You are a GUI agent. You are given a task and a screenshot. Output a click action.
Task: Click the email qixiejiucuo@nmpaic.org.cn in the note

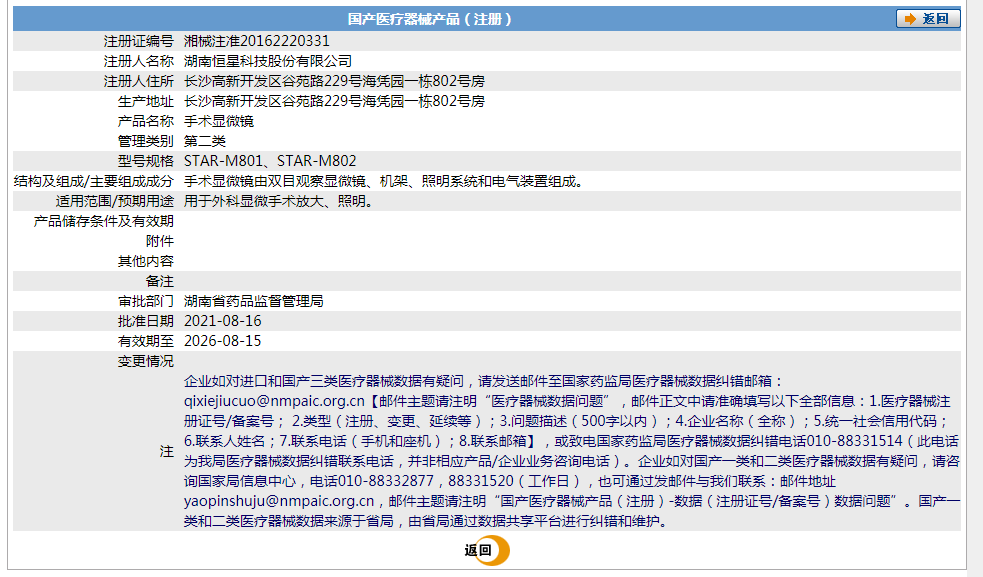pos(274,401)
